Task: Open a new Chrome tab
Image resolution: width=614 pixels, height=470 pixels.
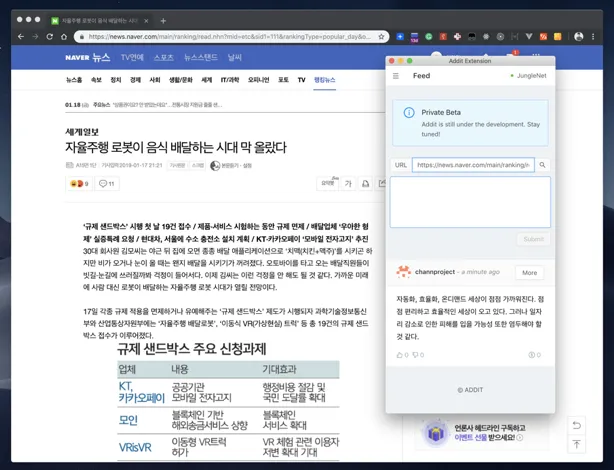Action: [163, 21]
